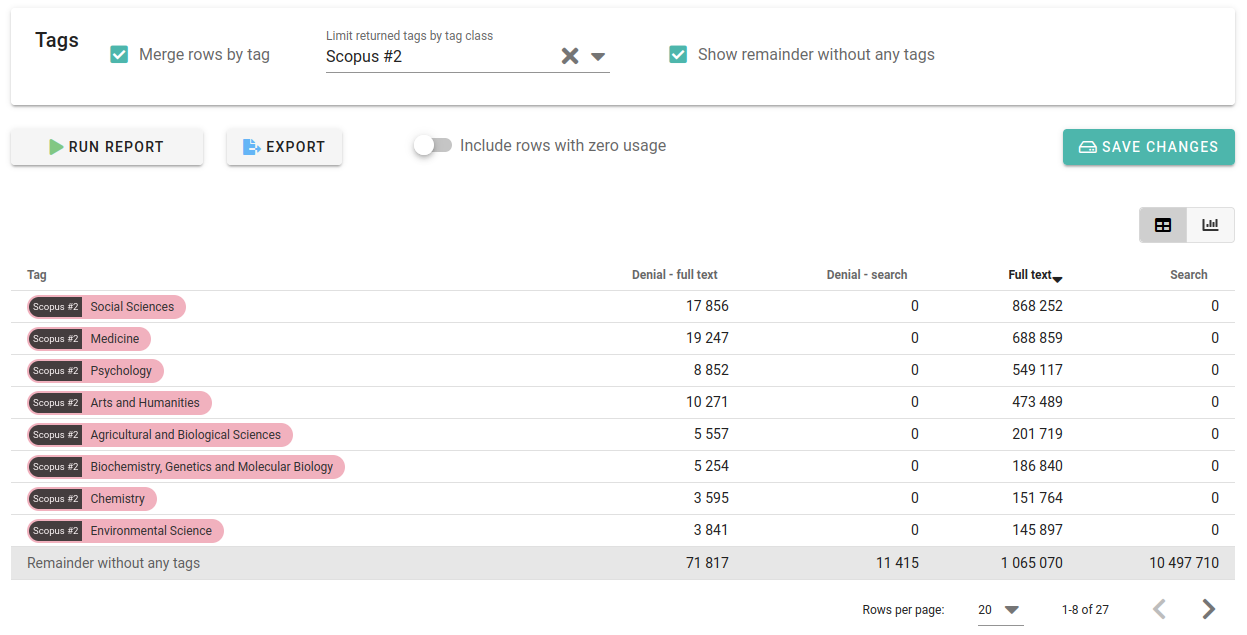Toggle Merge rows by tag checkbox

click(119, 54)
